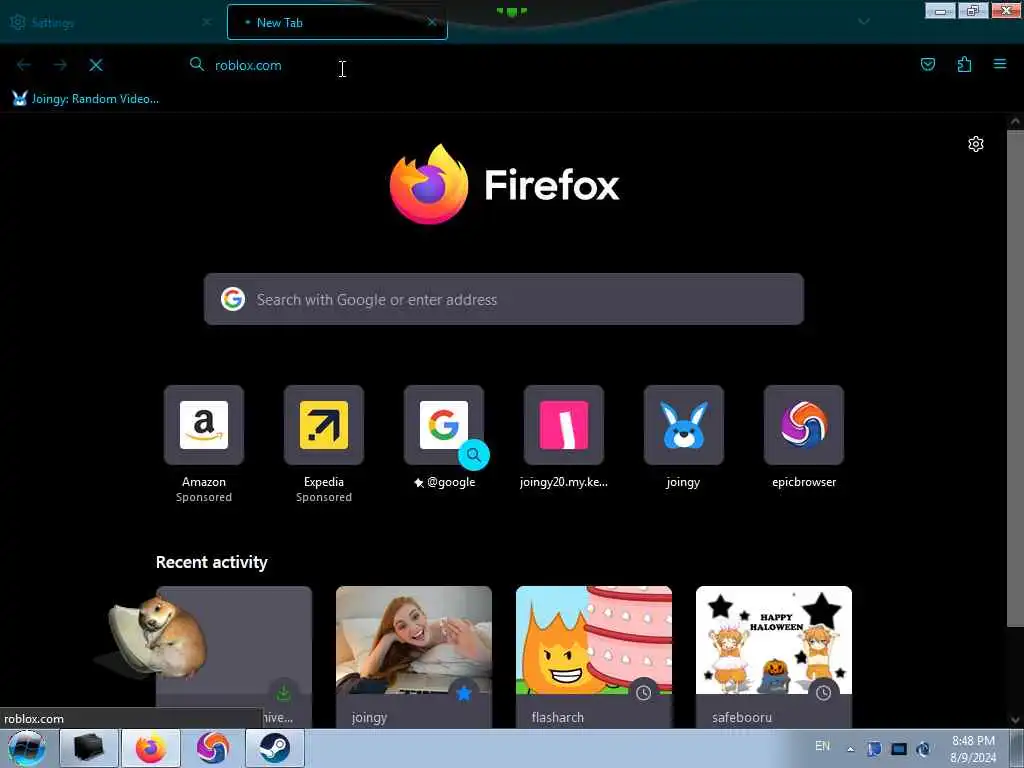This screenshot has height=768, width=1024.
Task: Click the Recent activity heading
Action: (212, 562)
